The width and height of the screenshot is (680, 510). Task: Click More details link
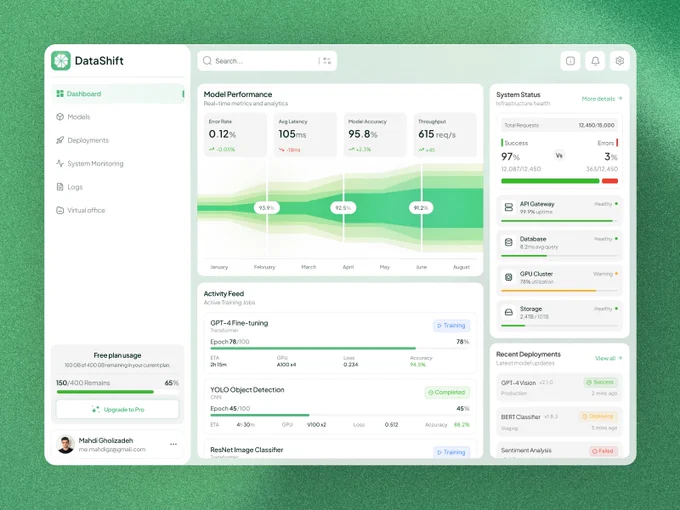pyautogui.click(x=602, y=99)
